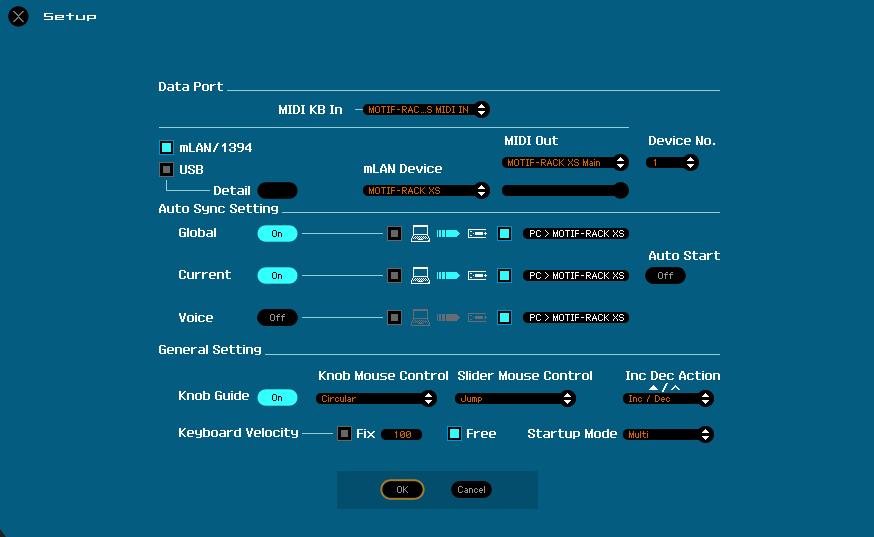Check the left direction box in Voice row
This screenshot has height=537, width=874.
click(394, 318)
